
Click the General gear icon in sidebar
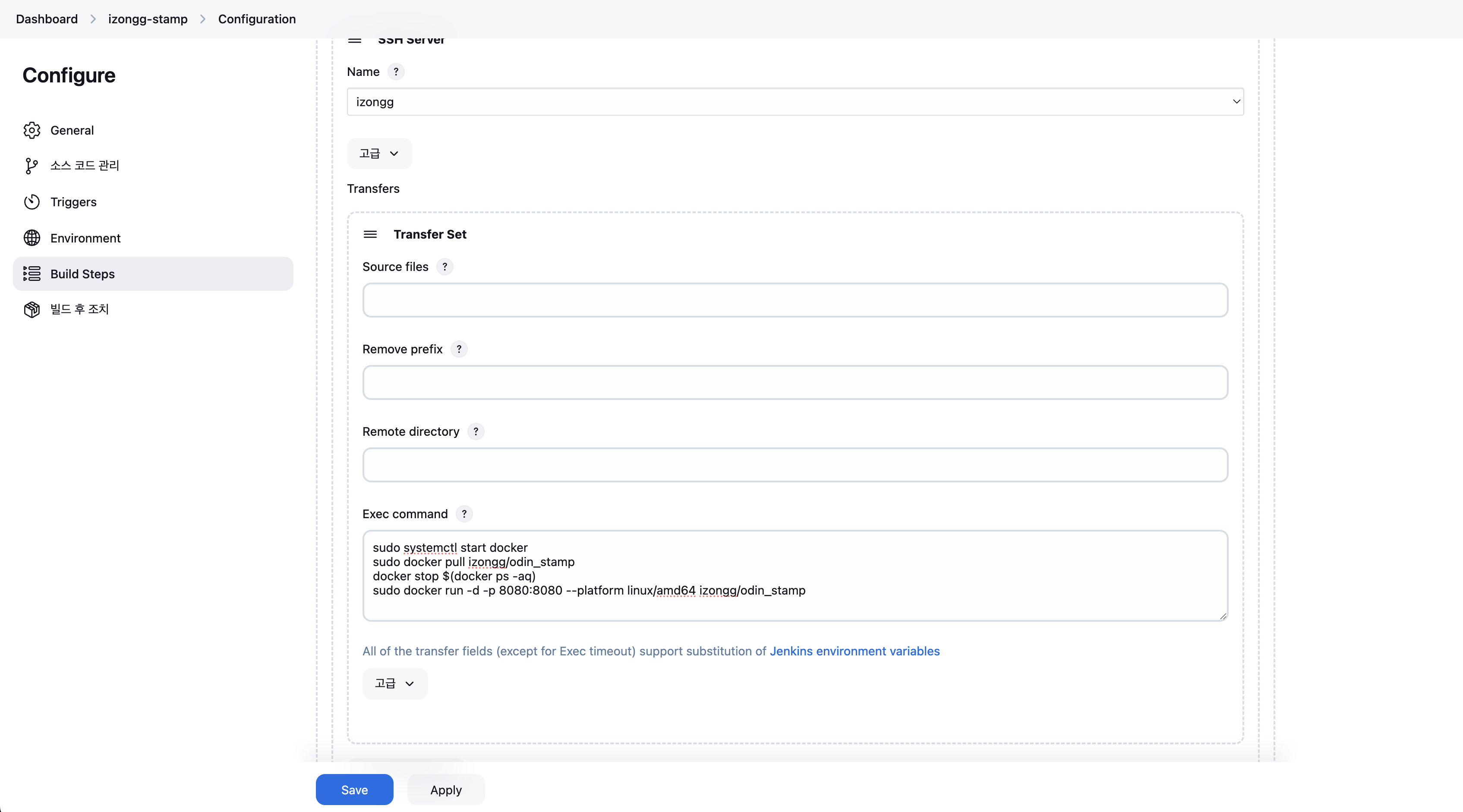pyautogui.click(x=32, y=130)
